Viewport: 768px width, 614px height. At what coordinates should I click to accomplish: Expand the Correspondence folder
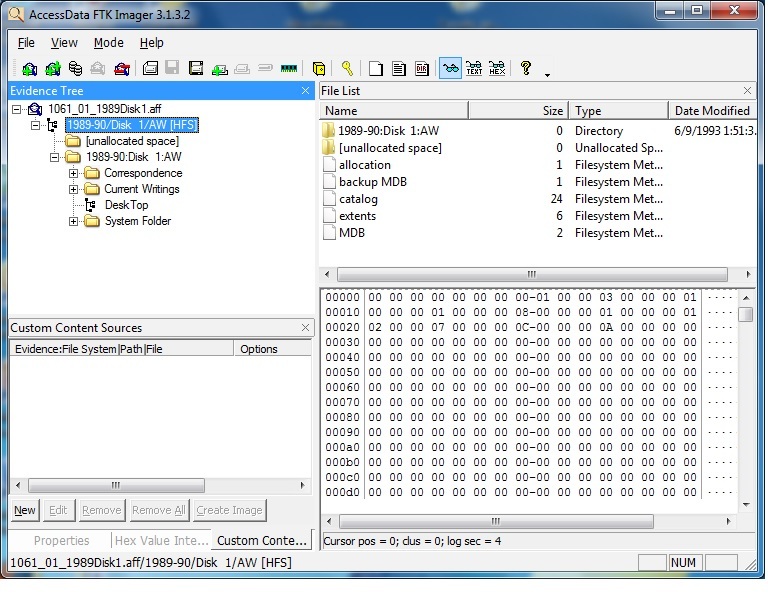pos(73,173)
